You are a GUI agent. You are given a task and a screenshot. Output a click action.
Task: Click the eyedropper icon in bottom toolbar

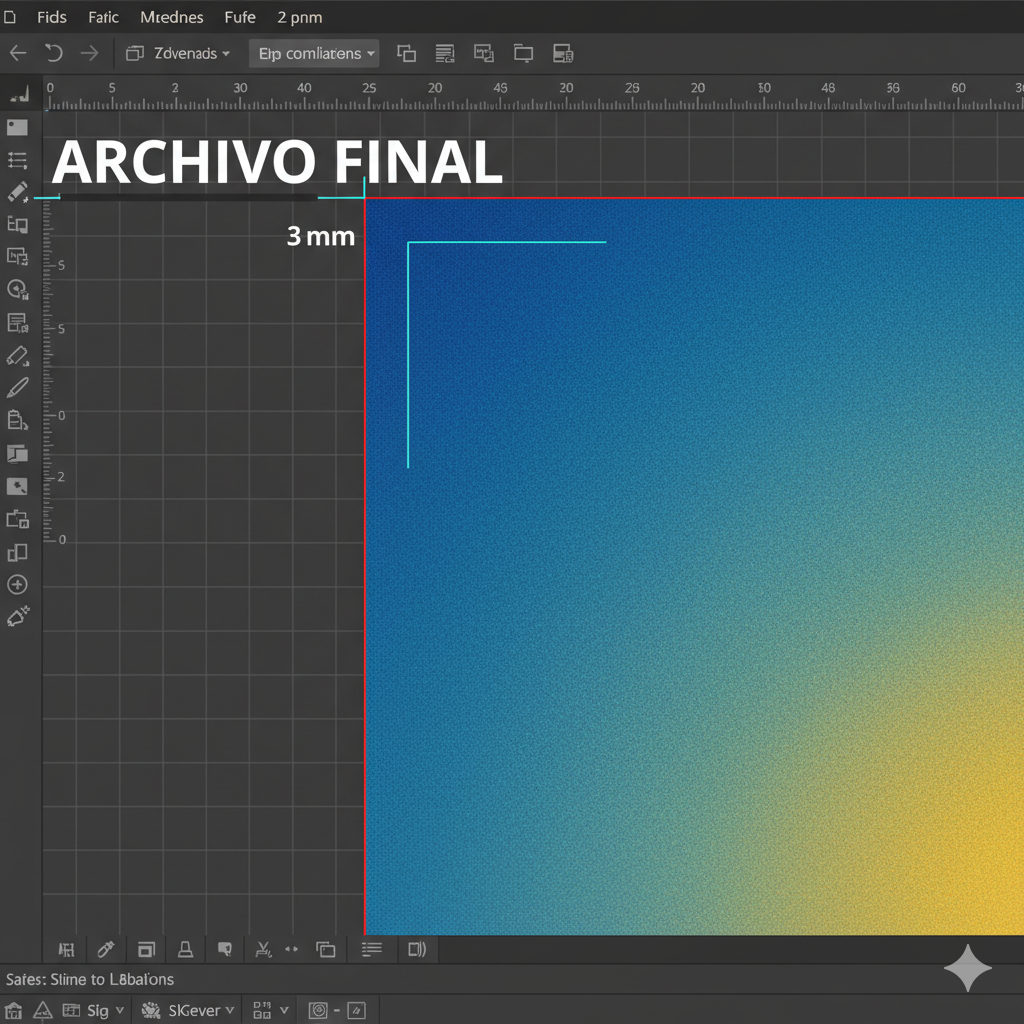click(x=105, y=949)
